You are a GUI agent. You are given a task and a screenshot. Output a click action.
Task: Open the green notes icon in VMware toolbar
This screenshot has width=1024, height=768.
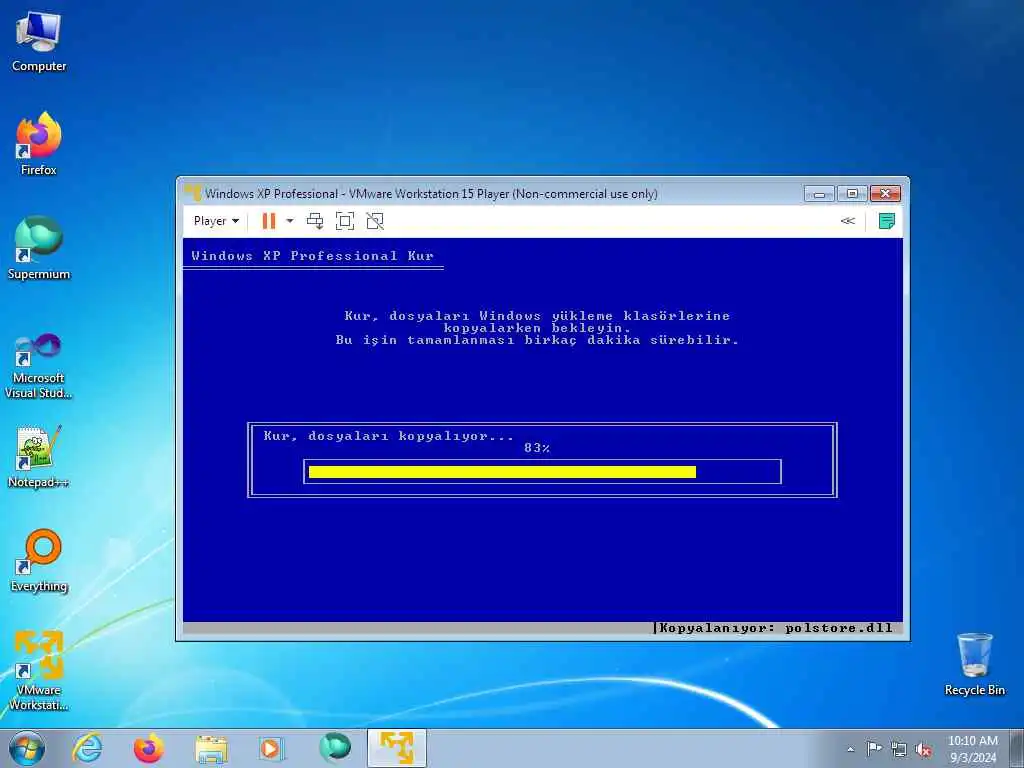point(886,221)
